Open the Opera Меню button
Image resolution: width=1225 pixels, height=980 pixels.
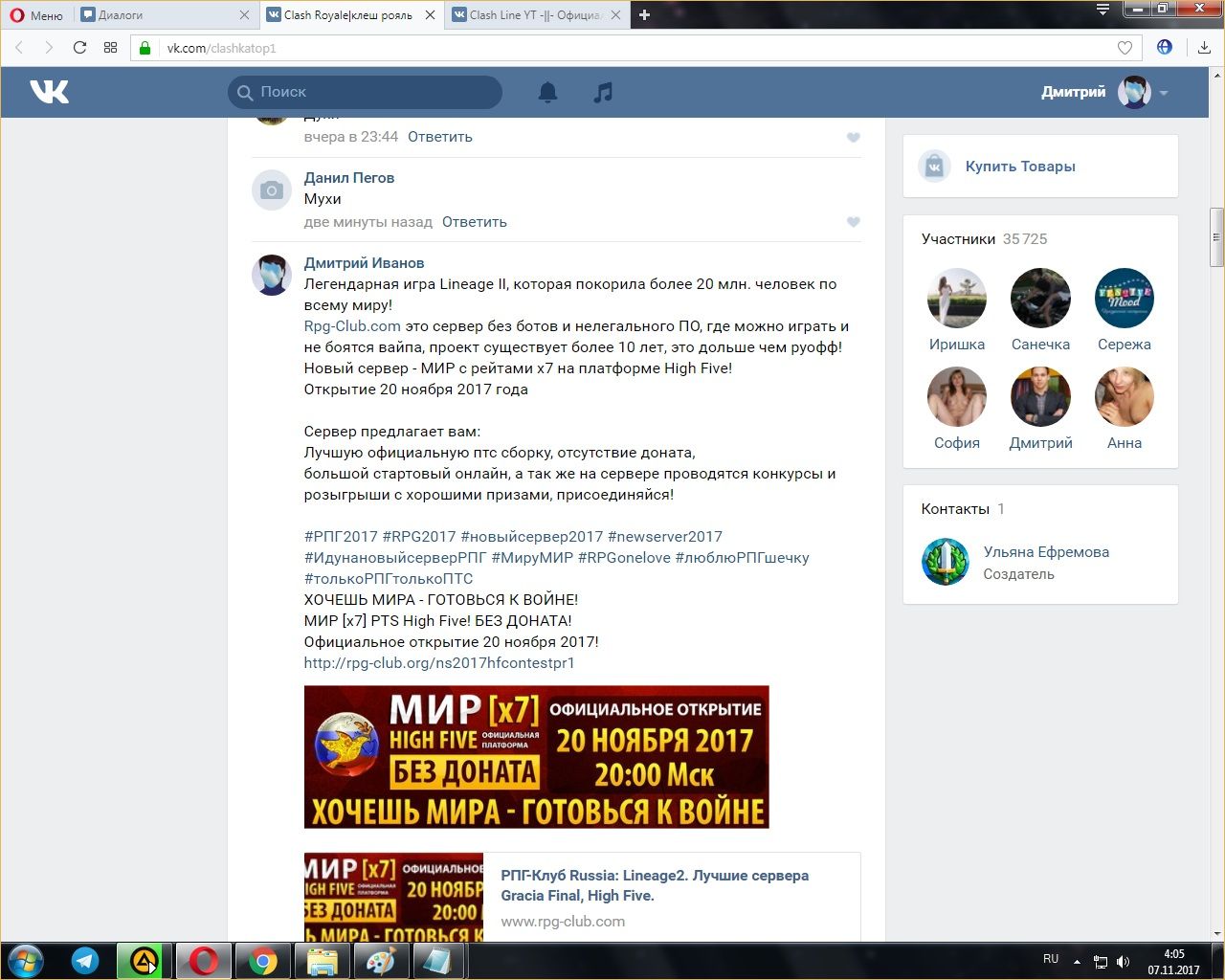[x=36, y=15]
